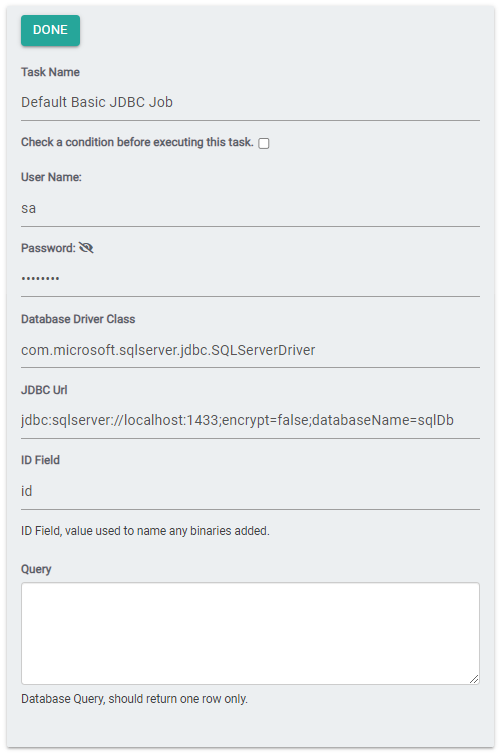Viewport: 503px width, 755px height.
Task: Focus the Task Name input field
Action: [250, 103]
